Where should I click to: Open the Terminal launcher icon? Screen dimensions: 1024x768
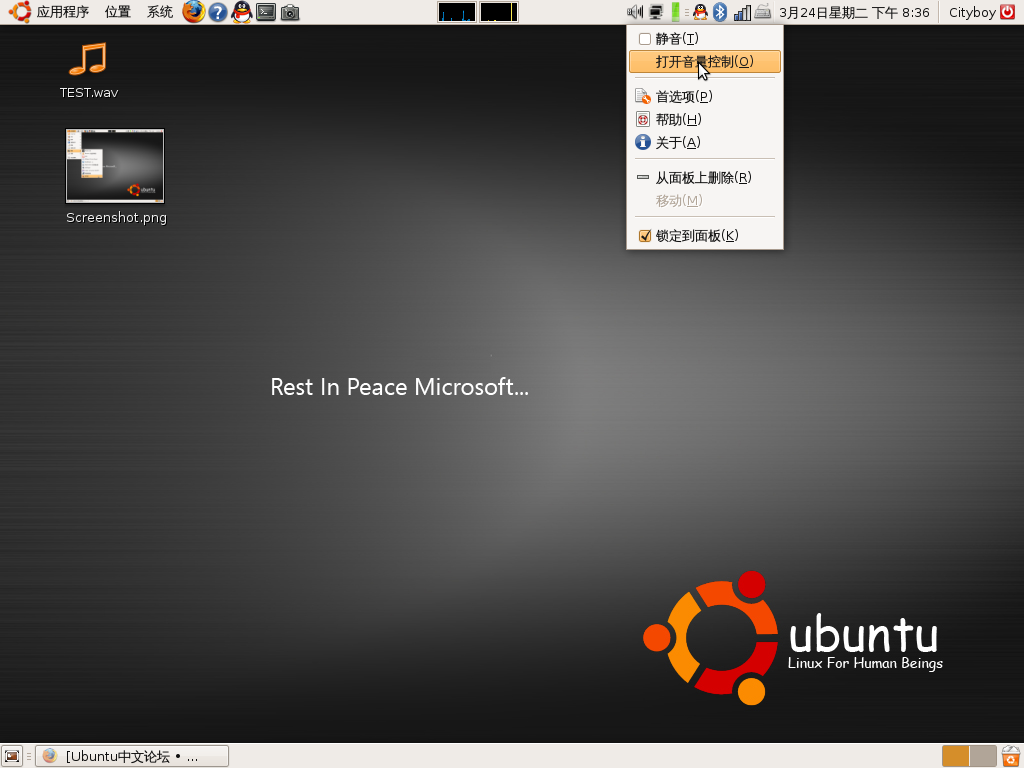[266, 12]
